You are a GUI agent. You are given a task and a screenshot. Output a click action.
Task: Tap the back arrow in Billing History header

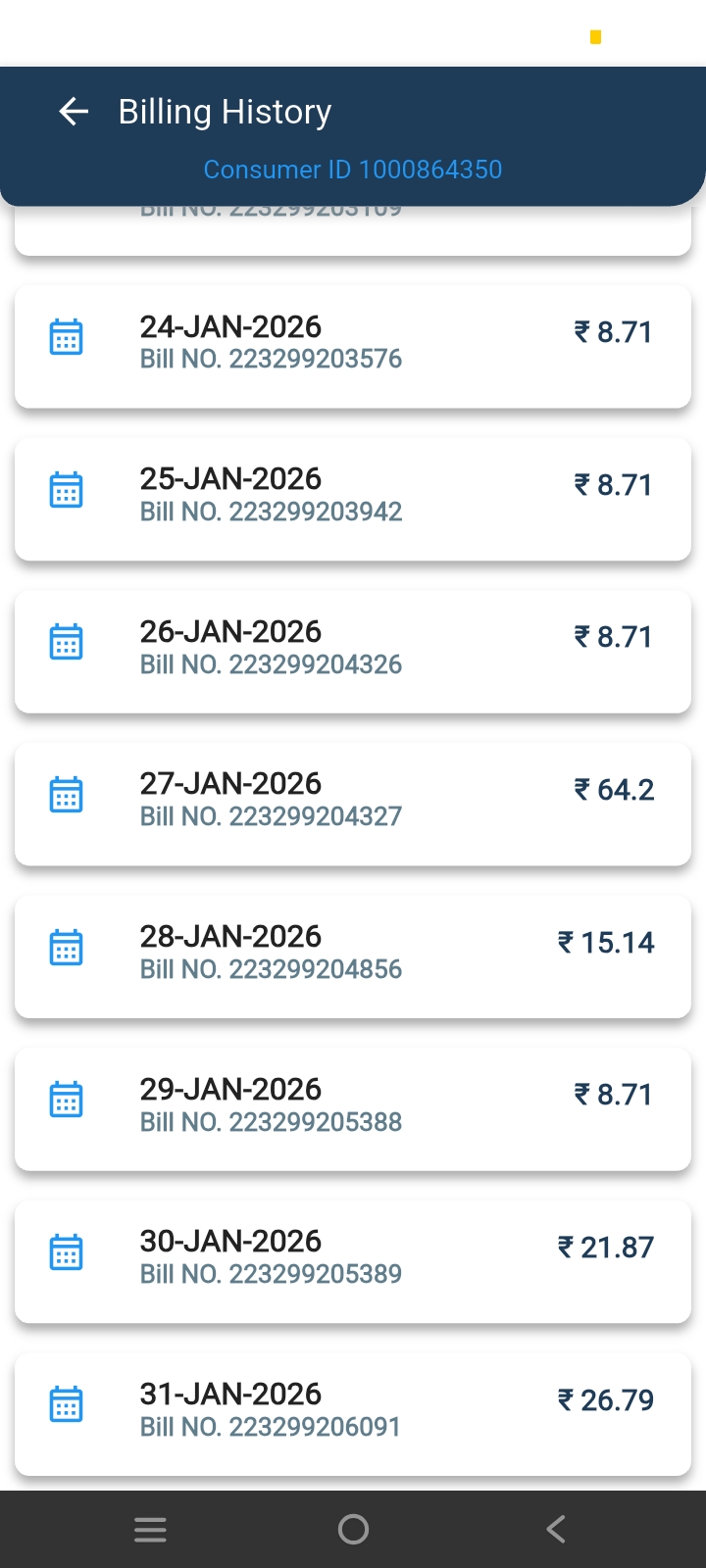pyautogui.click(x=74, y=112)
